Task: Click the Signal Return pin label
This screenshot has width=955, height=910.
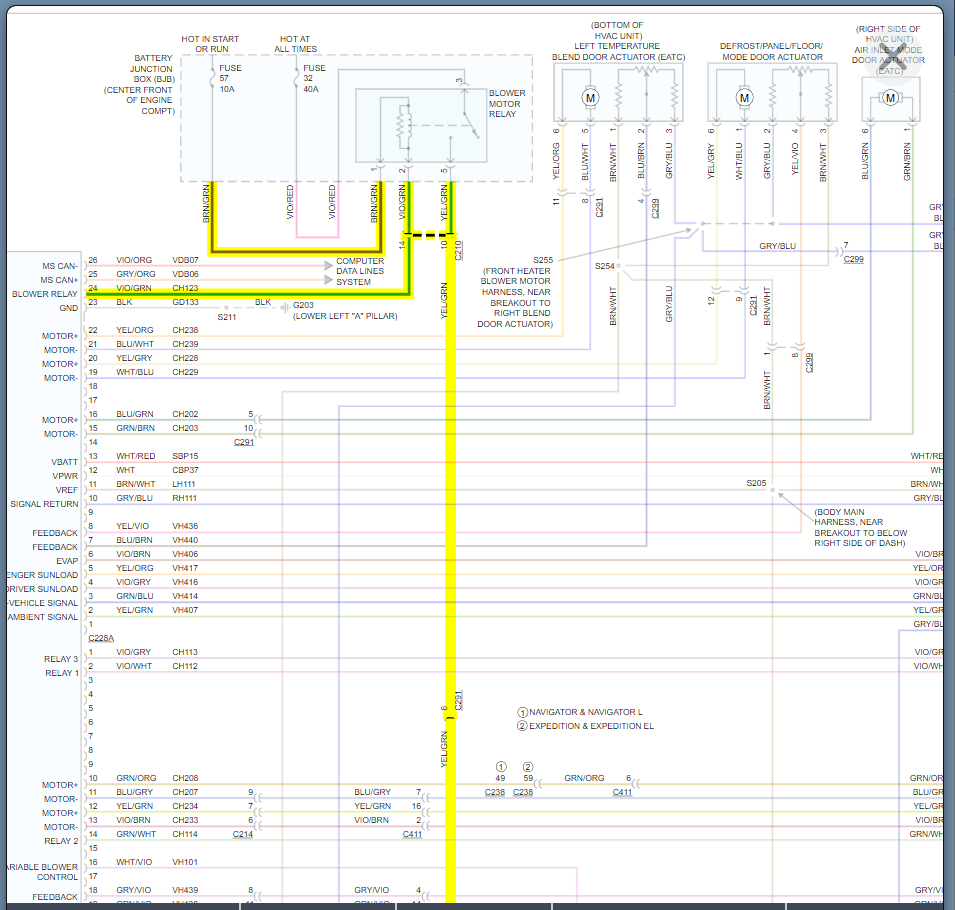Action: coord(44,504)
